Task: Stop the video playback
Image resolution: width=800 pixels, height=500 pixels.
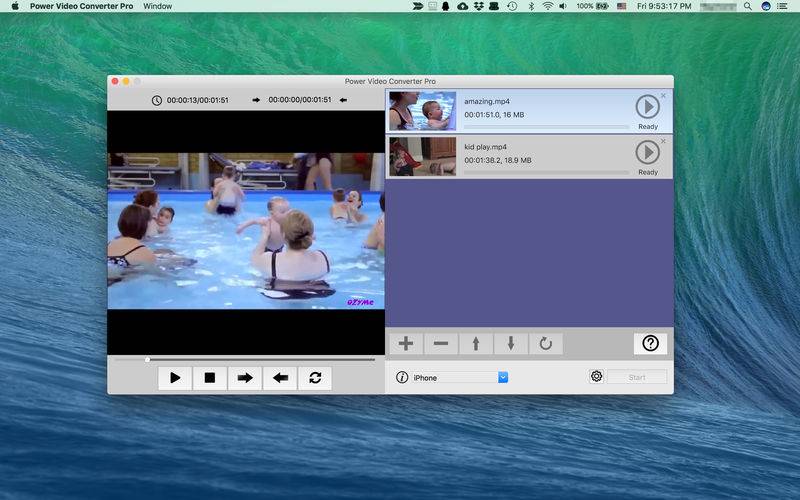Action: point(210,378)
